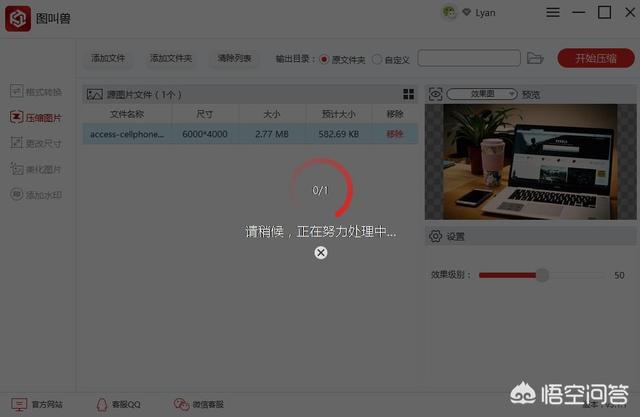Adjust the 效果级别 quality slider handle
Image resolution: width=640 pixels, height=417 pixels.
click(x=542, y=275)
